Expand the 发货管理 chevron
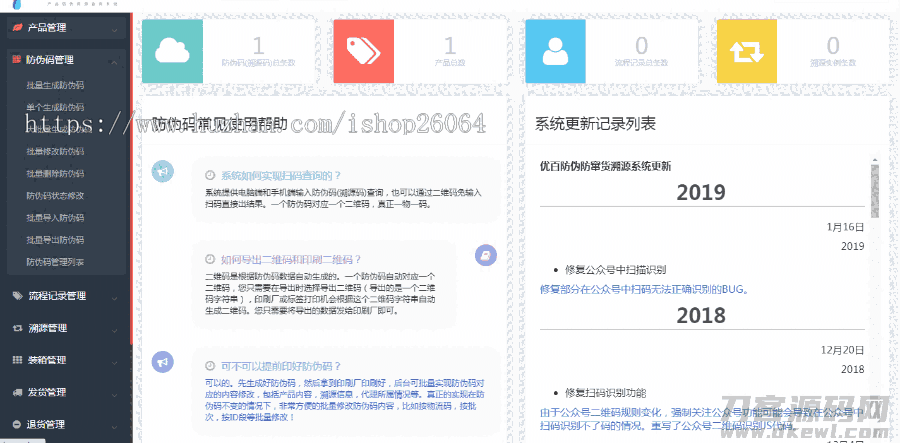 (115, 395)
